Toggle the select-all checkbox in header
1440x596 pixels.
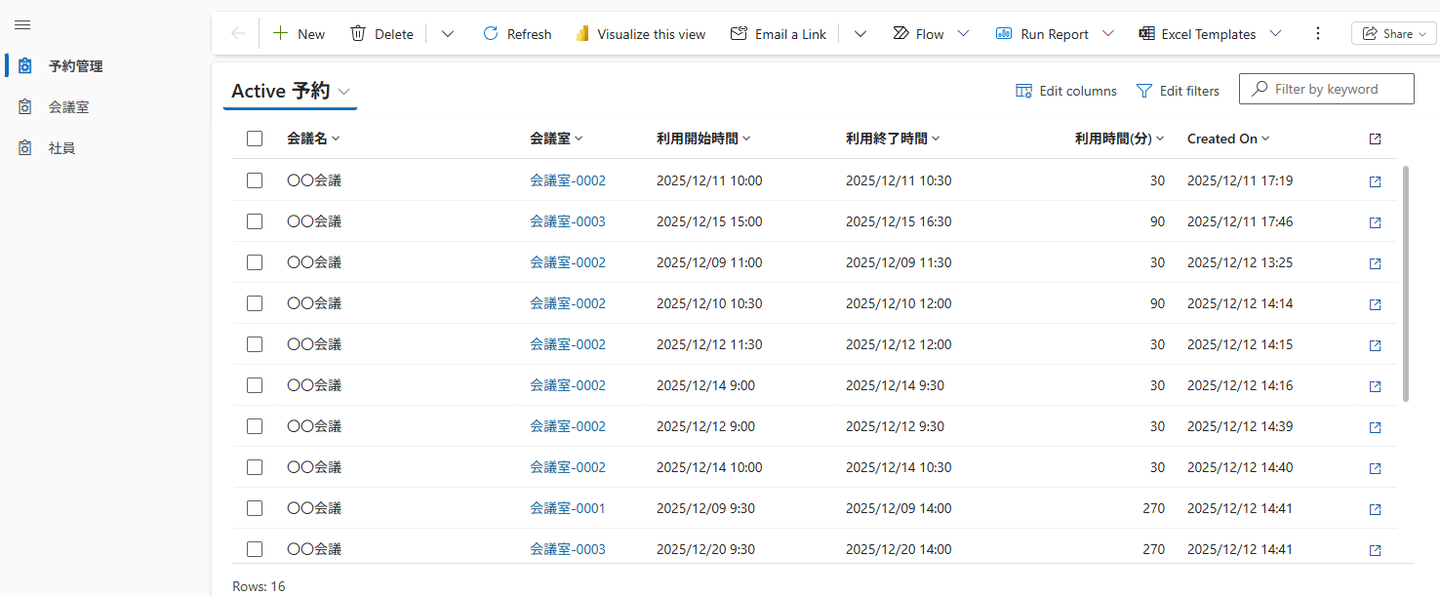click(255, 139)
